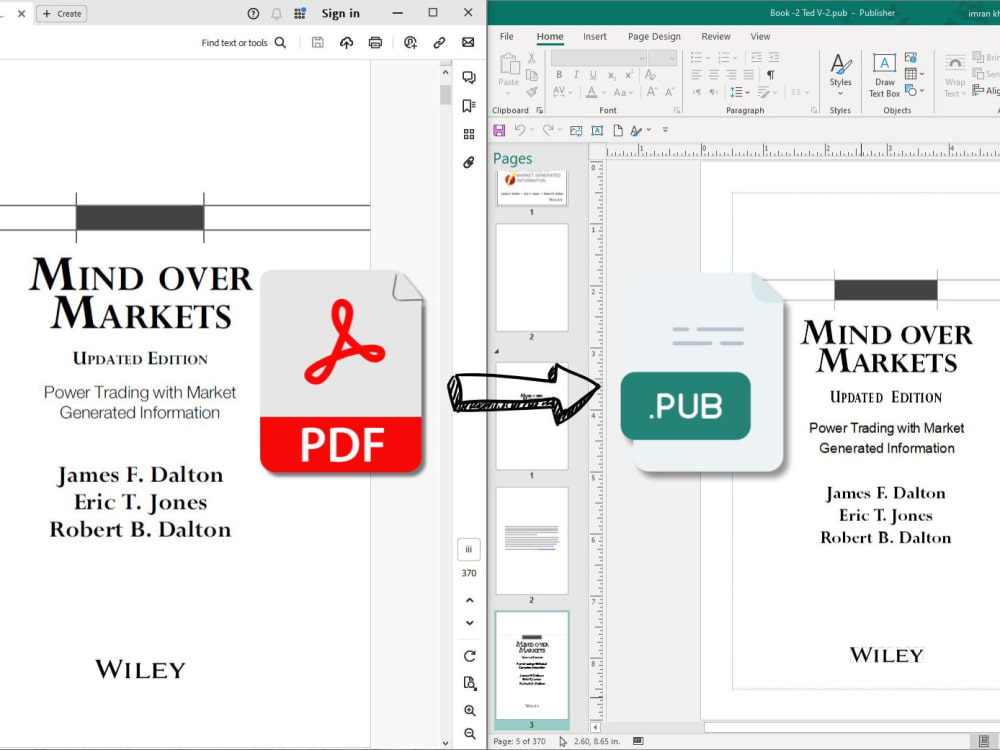Open Acrobat comments panel
This screenshot has width=1000, height=750.
click(x=469, y=78)
